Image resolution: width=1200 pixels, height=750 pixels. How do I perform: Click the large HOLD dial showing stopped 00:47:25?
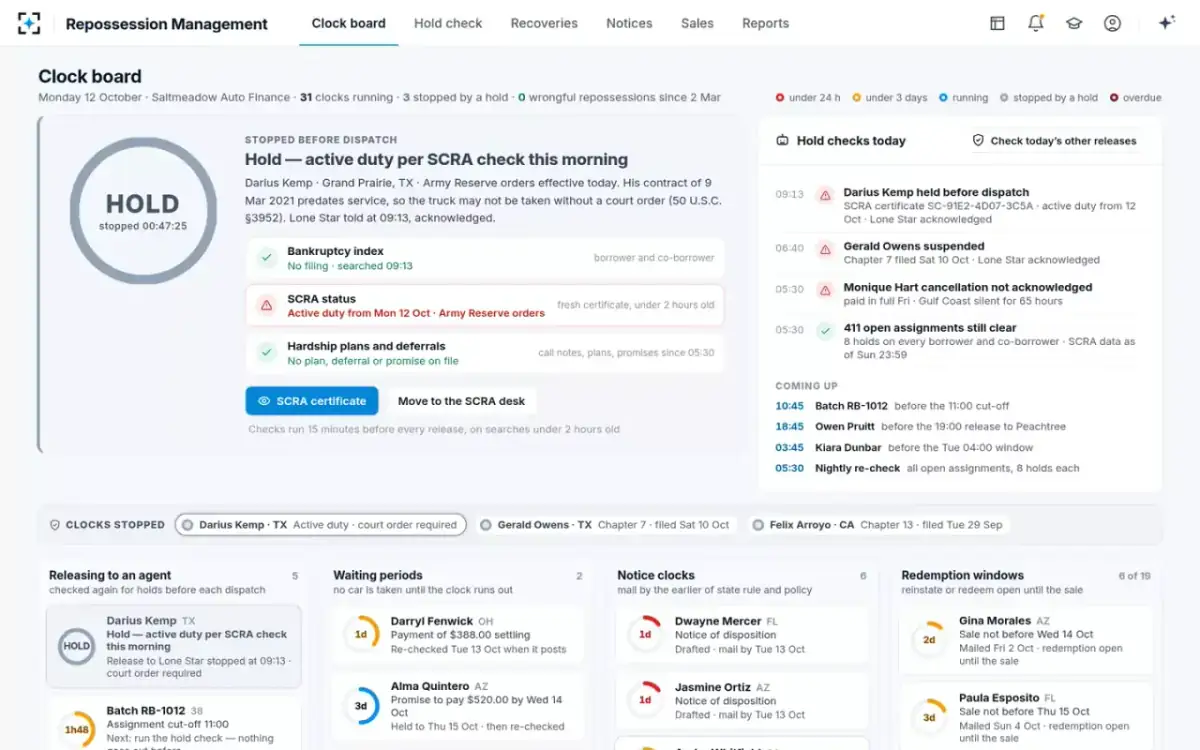tap(143, 210)
